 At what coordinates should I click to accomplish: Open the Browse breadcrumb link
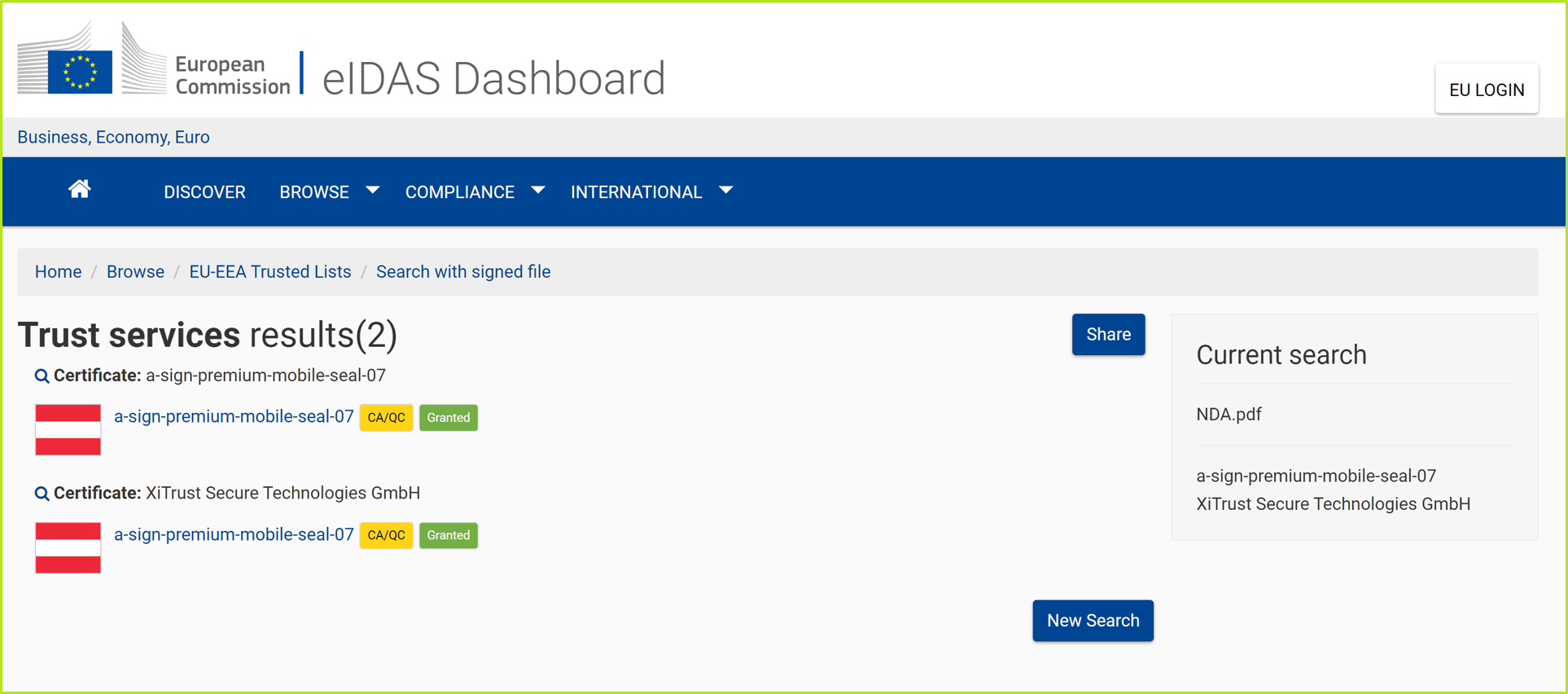click(x=135, y=272)
